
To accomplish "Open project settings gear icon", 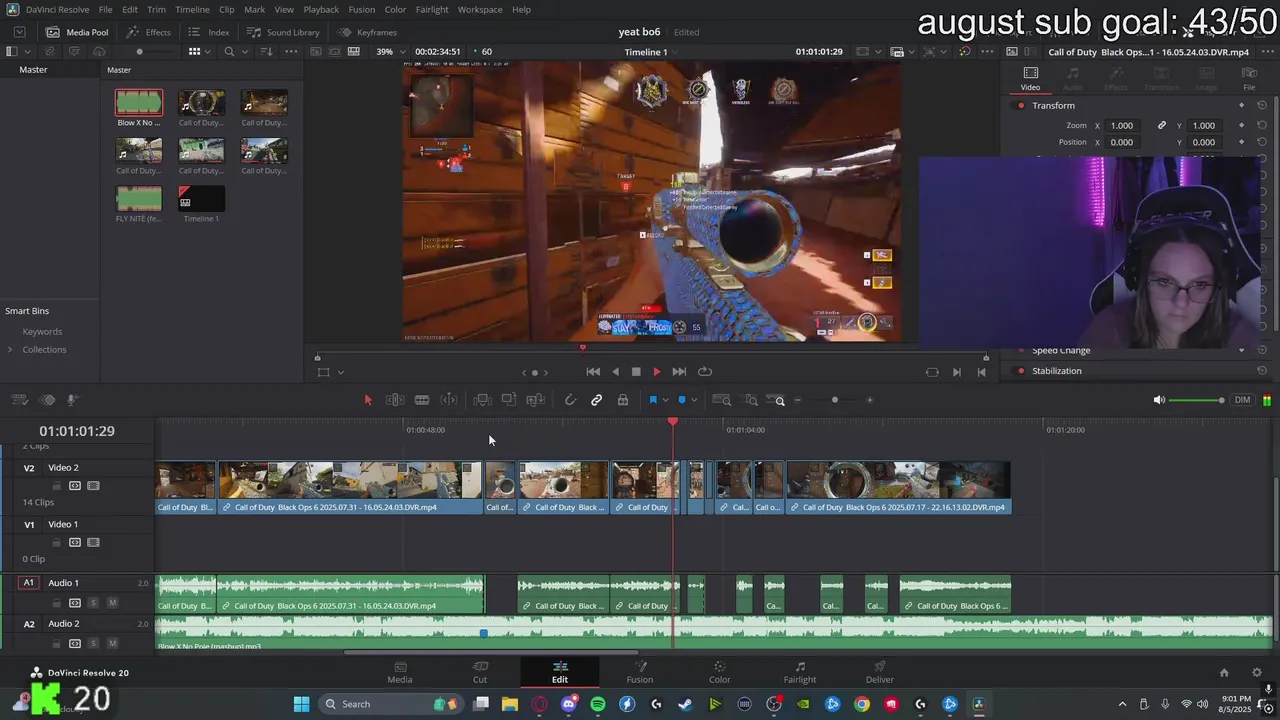I will coord(1257,673).
